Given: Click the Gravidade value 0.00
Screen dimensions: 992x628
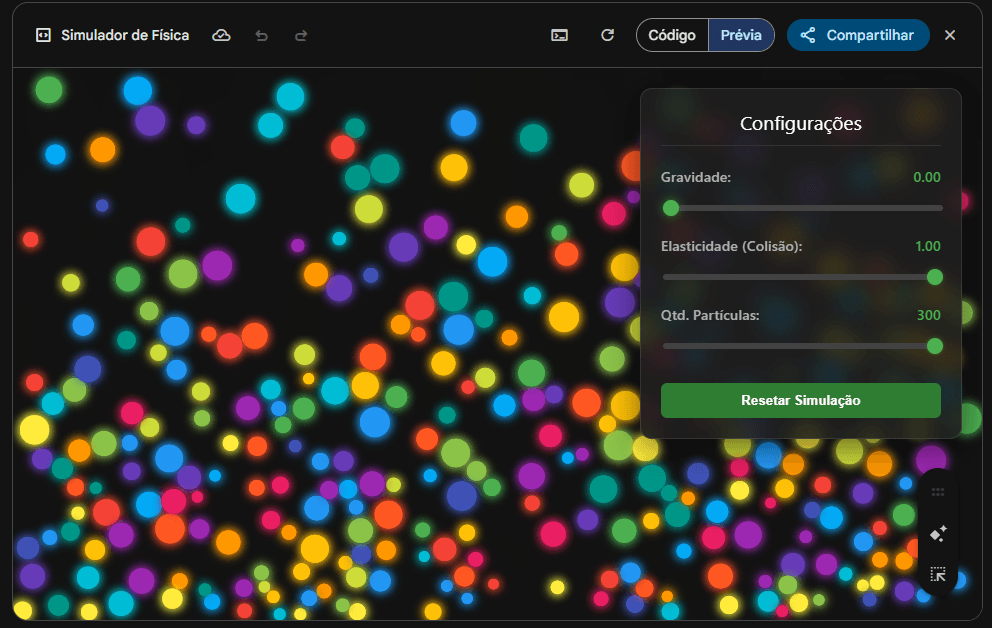Looking at the screenshot, I should (926, 177).
